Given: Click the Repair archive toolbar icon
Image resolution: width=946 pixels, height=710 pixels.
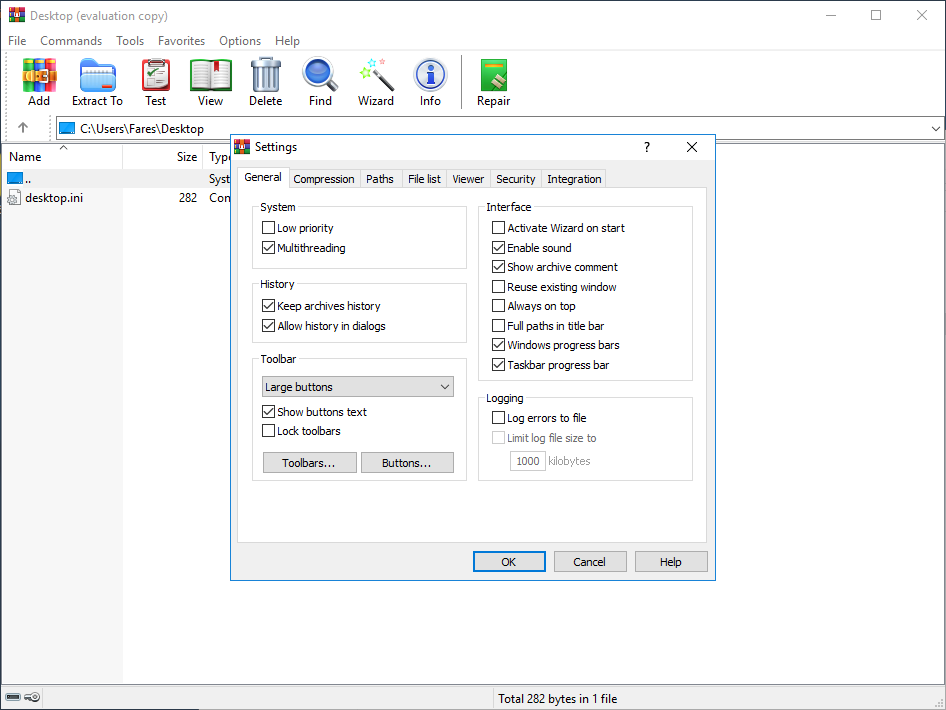Looking at the screenshot, I should click(x=494, y=75).
